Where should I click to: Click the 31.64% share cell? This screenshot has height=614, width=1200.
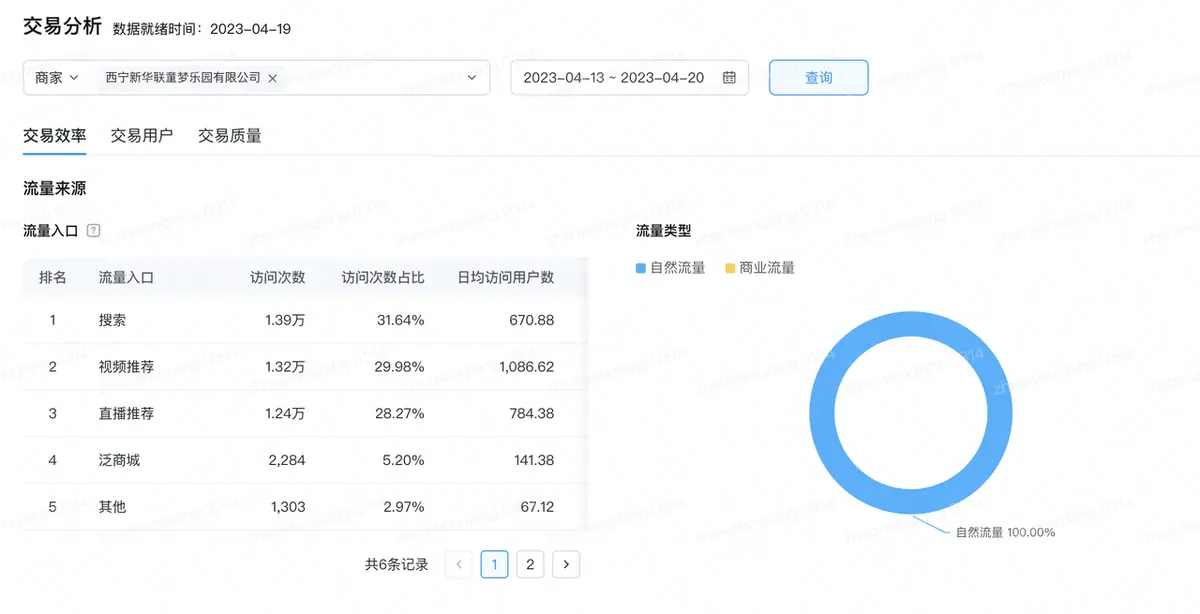click(400, 321)
